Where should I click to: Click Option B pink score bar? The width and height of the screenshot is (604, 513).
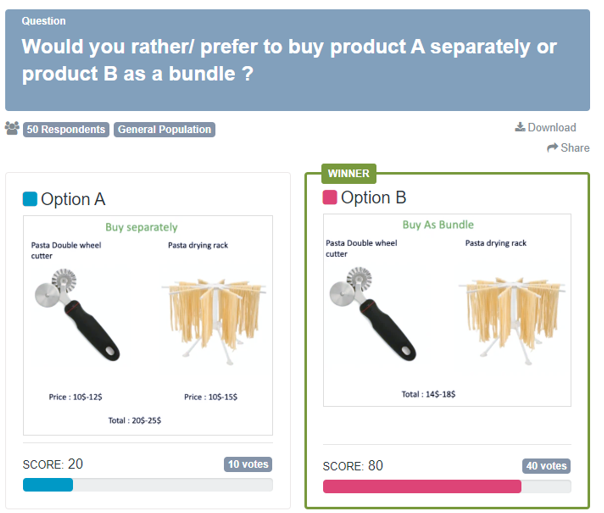coord(421,487)
